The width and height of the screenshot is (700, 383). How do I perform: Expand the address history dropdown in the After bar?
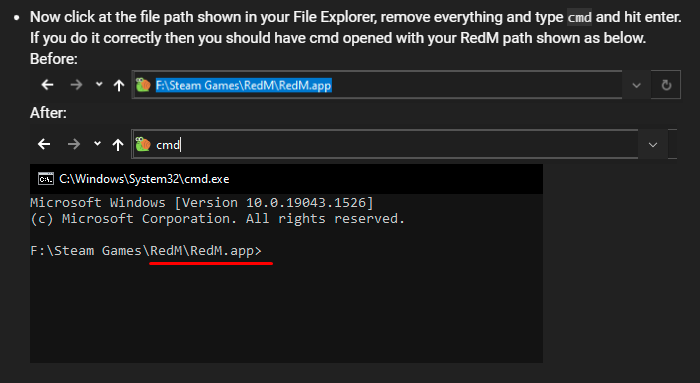tap(653, 145)
